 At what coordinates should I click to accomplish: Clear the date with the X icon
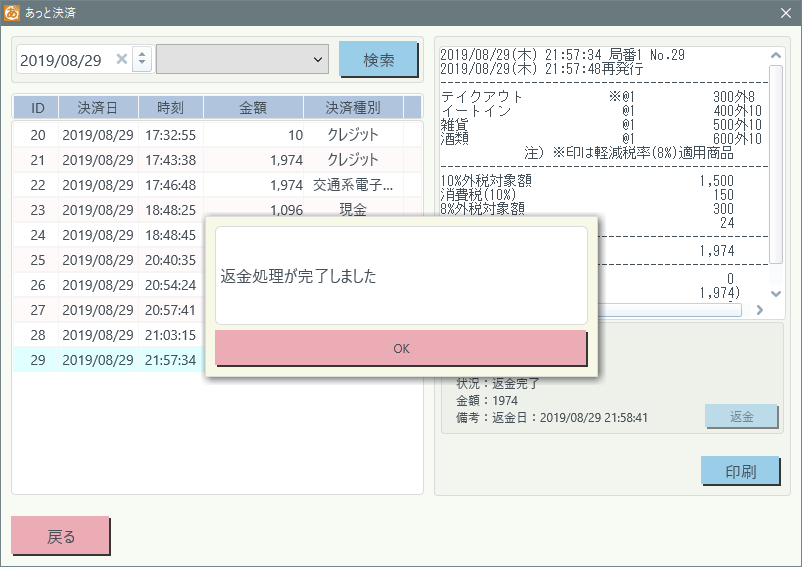(122, 60)
